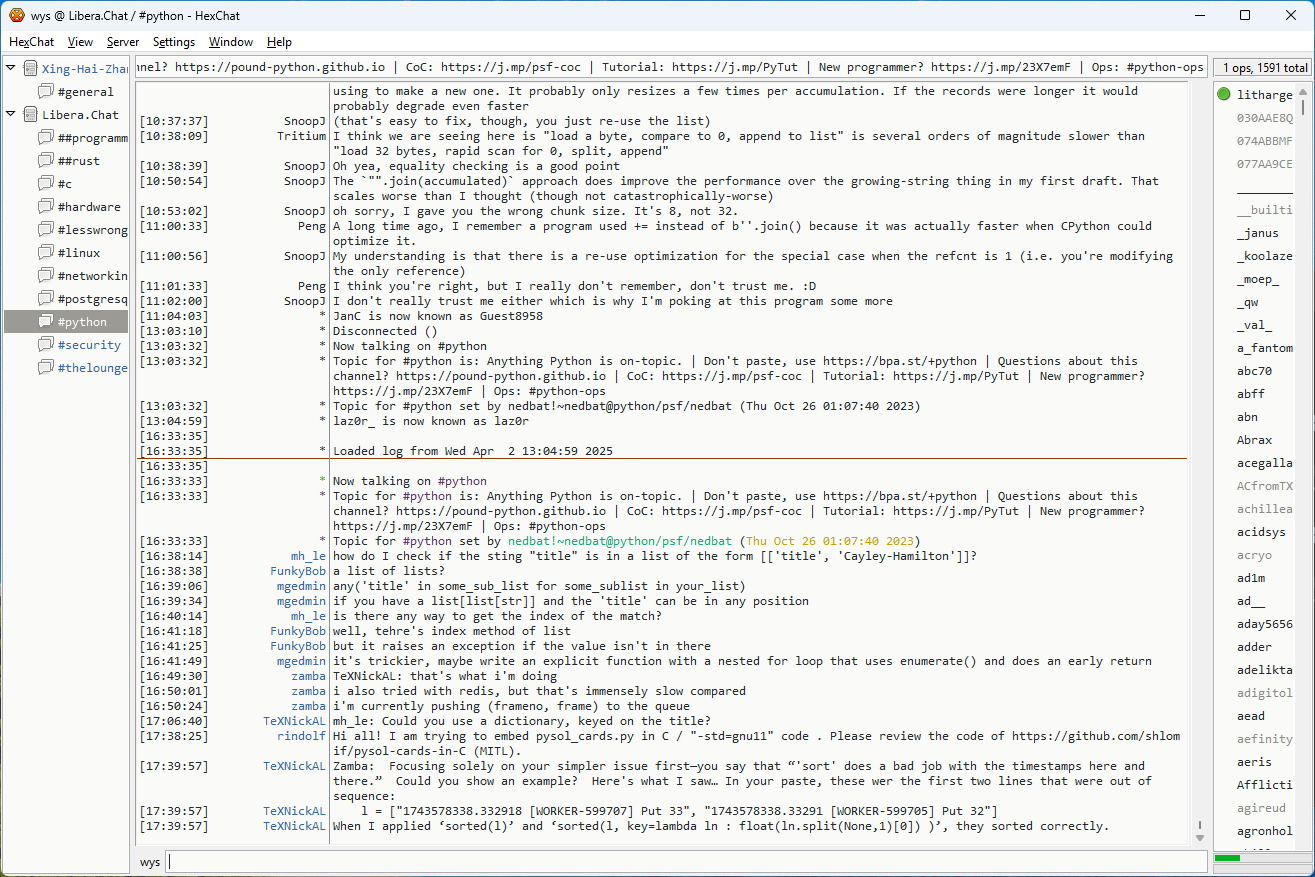Switch to the #thelounge channel

(92, 368)
